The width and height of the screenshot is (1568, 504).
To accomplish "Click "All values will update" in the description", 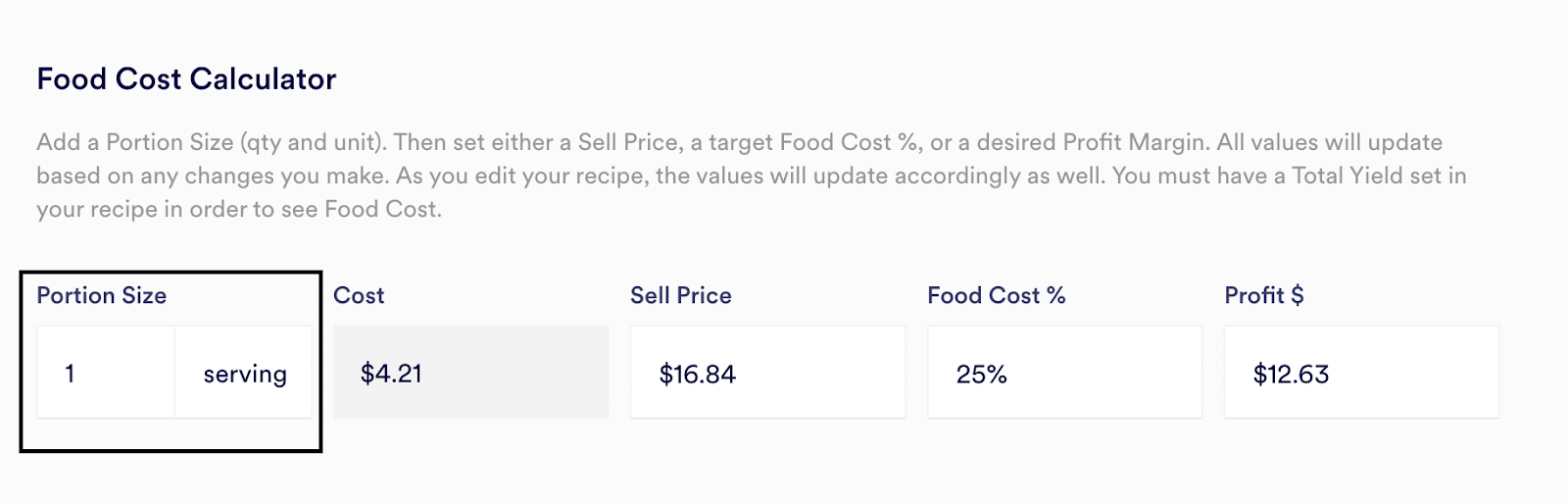I will coord(1329,142).
